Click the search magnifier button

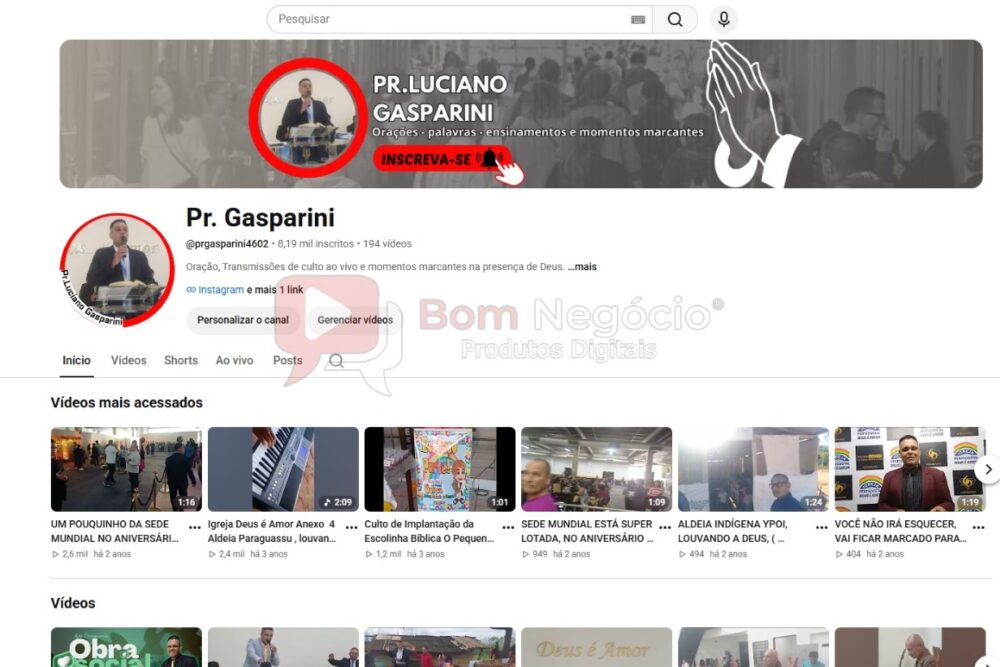pyautogui.click(x=675, y=20)
